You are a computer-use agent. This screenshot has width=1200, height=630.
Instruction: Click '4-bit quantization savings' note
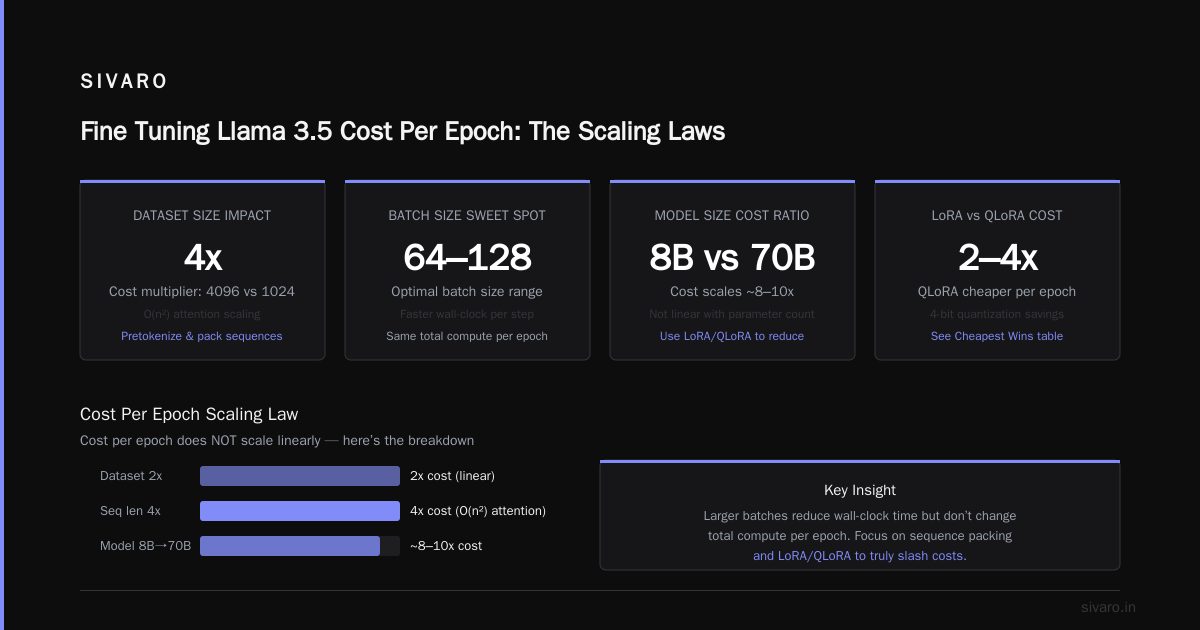[997, 314]
